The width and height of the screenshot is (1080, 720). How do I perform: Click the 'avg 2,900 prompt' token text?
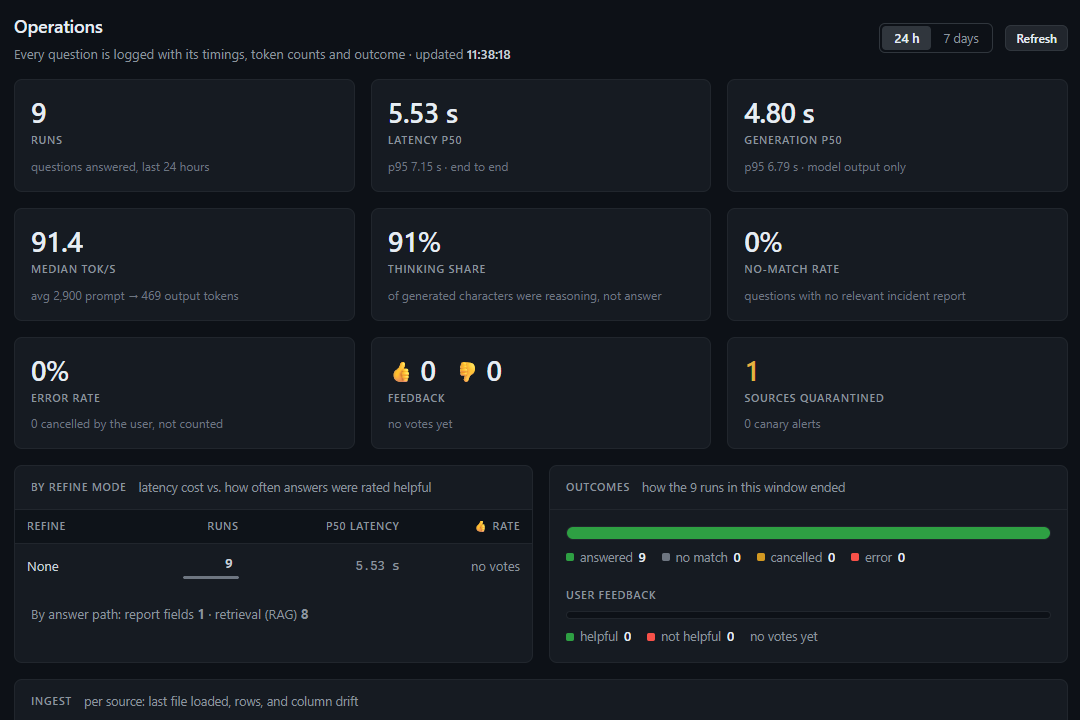point(78,296)
